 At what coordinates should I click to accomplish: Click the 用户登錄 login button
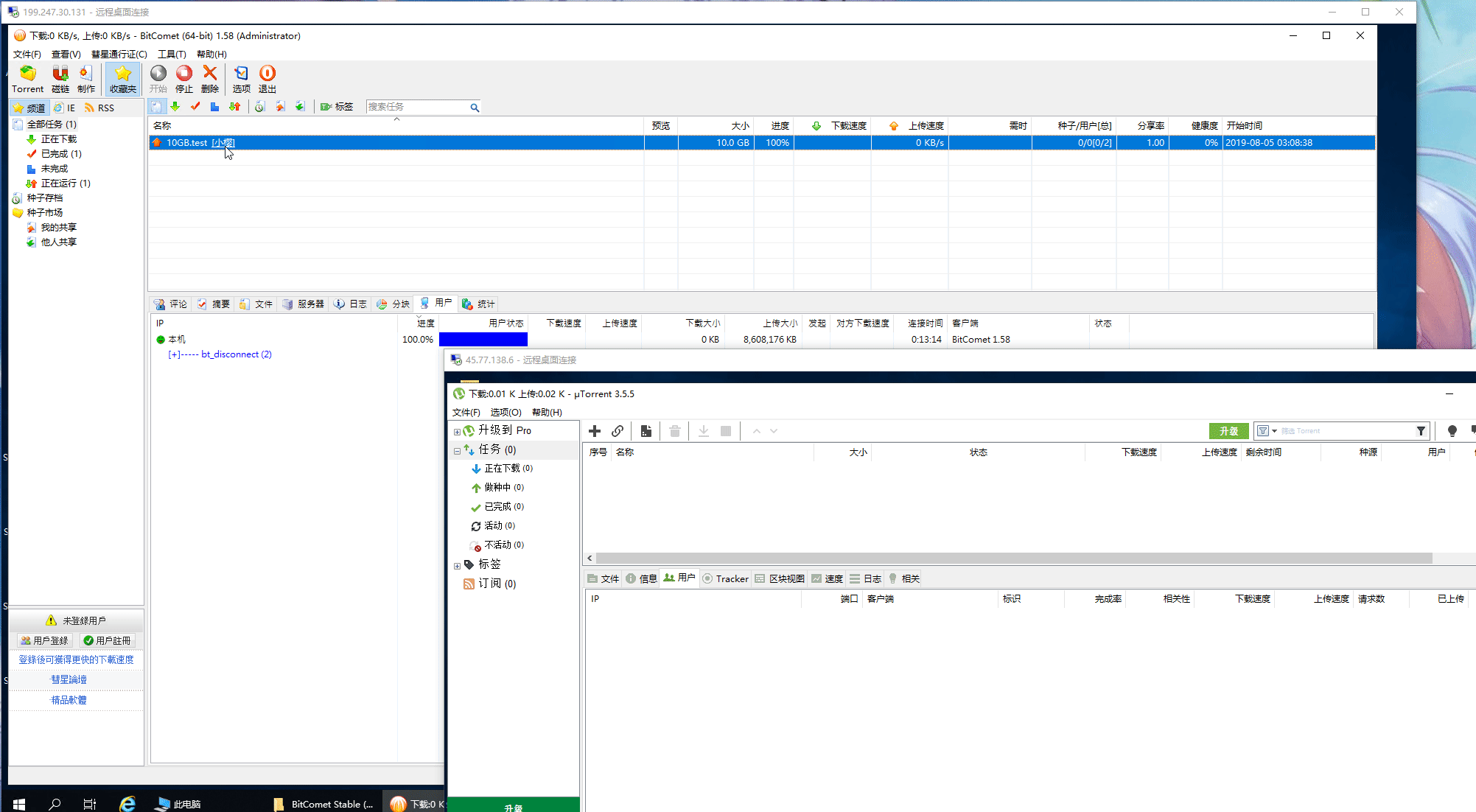pyautogui.click(x=44, y=640)
